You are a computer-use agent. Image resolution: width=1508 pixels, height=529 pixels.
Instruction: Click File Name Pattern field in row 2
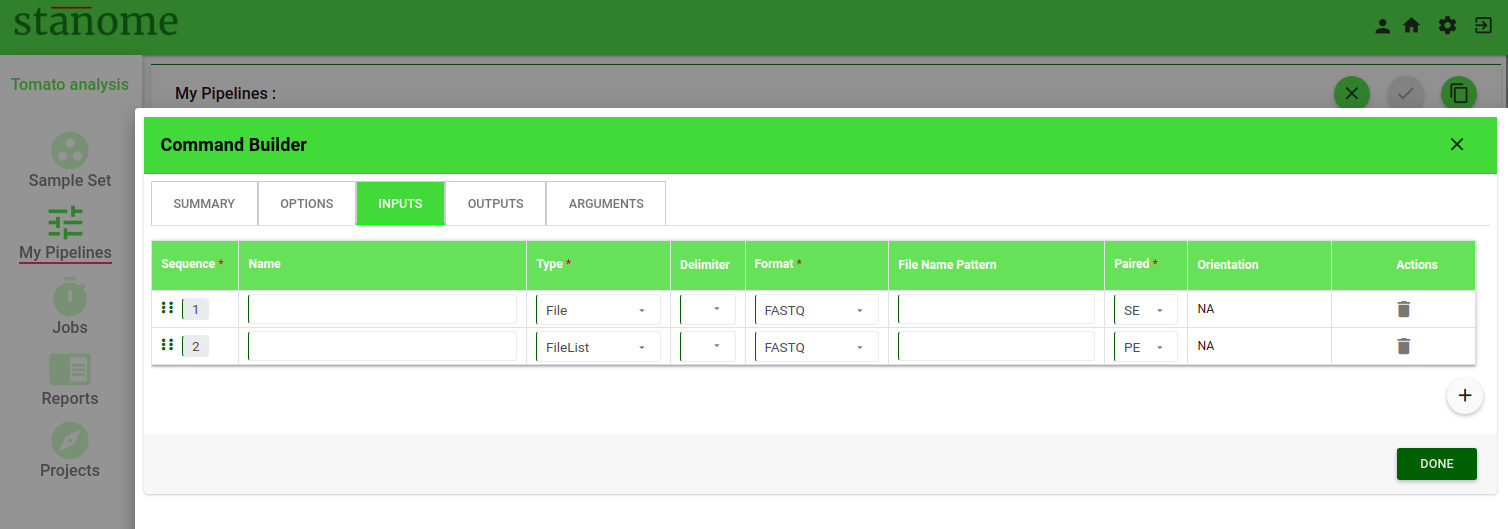996,346
